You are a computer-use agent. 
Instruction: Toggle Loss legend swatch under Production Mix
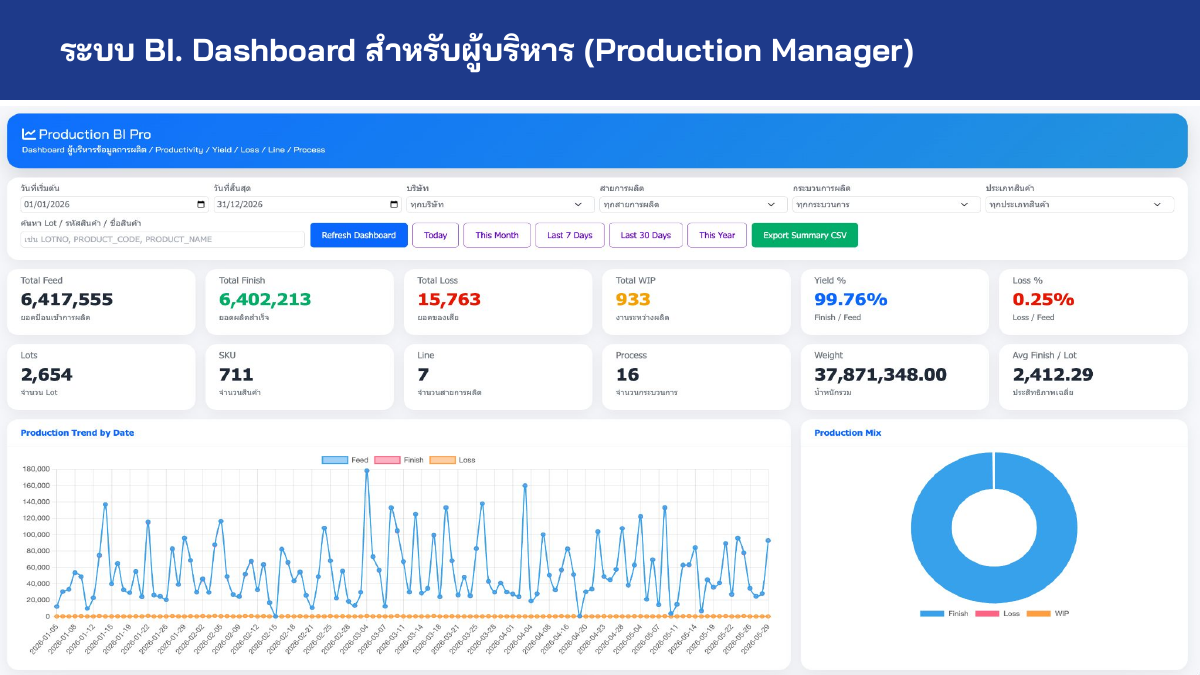click(988, 613)
